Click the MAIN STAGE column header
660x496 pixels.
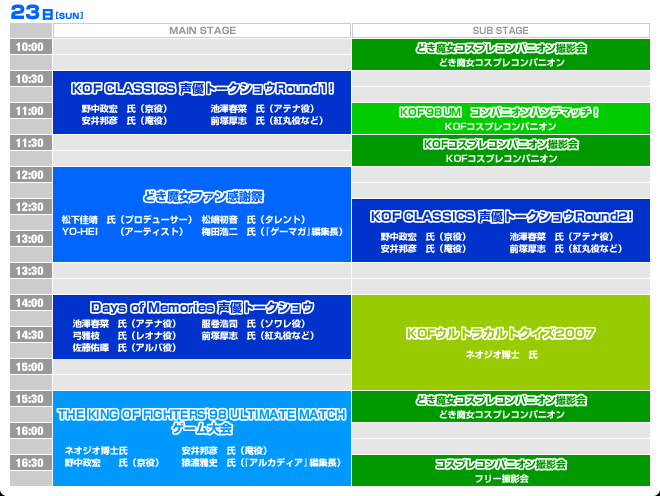[202, 31]
